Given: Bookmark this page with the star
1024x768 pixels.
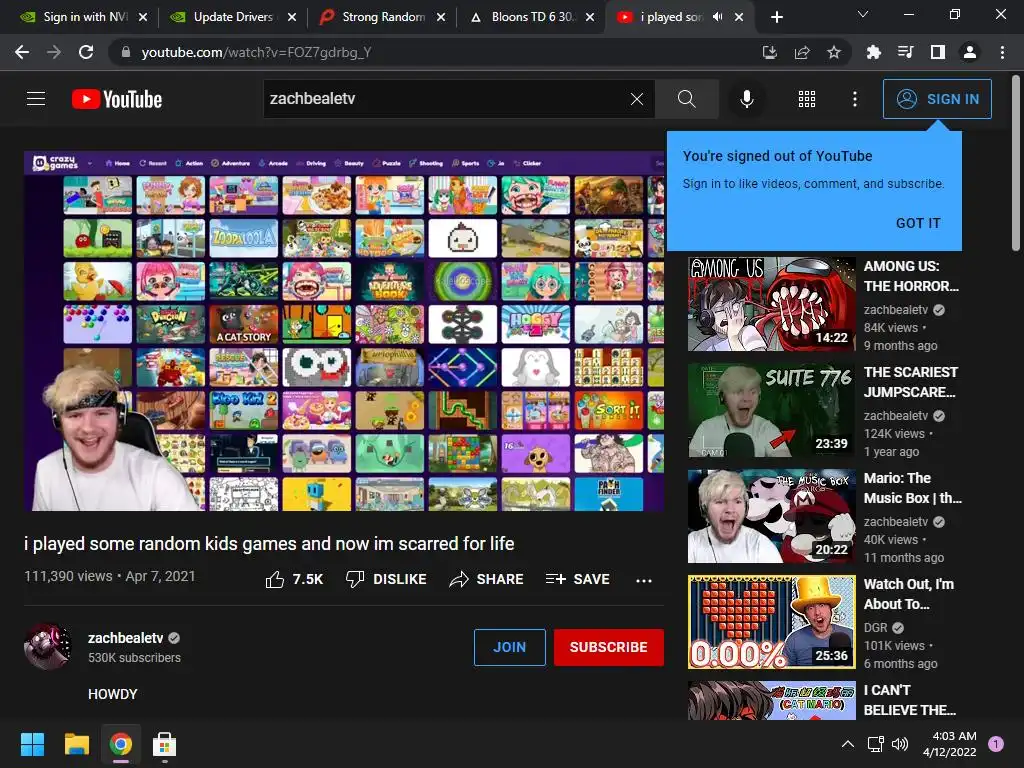Looking at the screenshot, I should pos(834,52).
